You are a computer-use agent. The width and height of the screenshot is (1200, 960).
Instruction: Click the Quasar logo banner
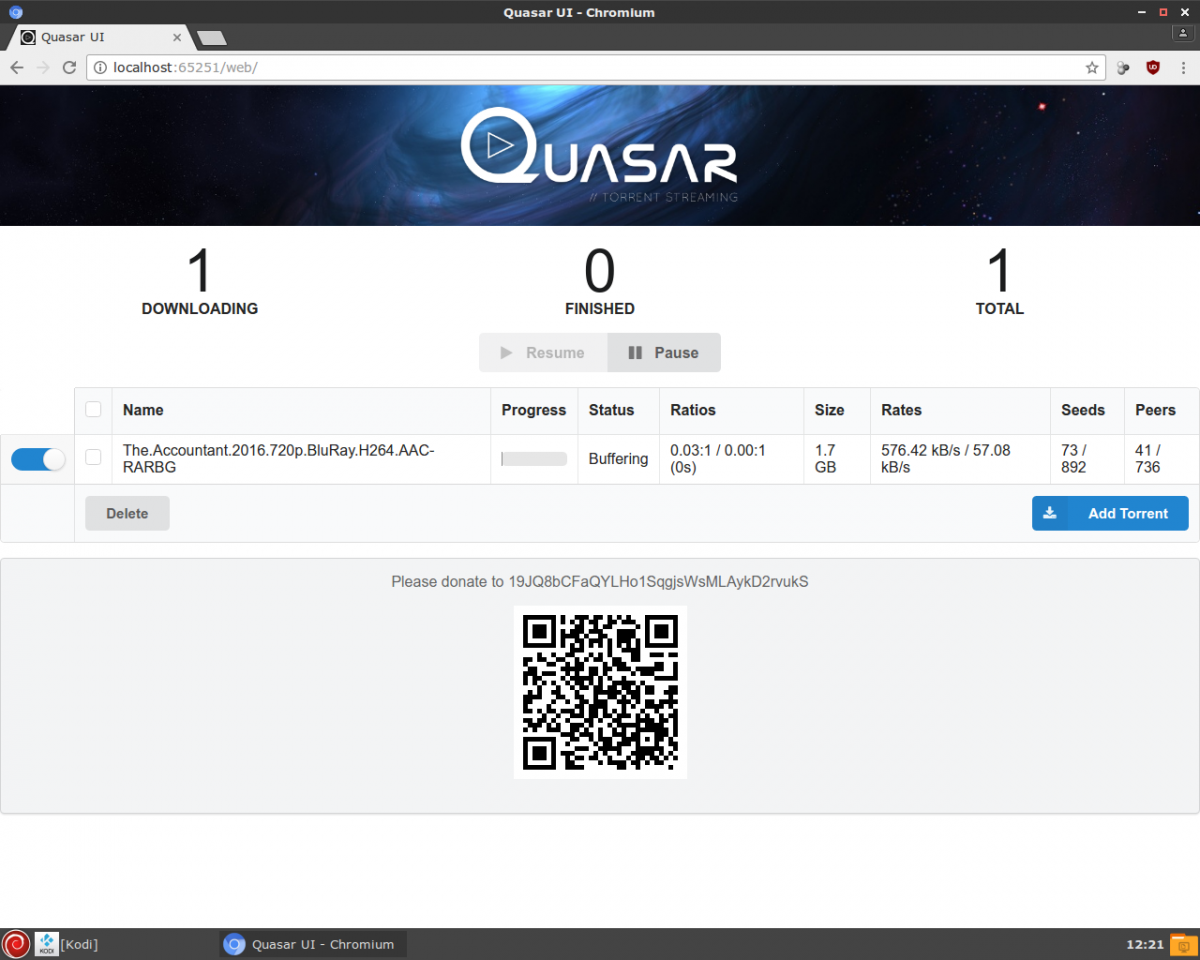pos(600,155)
